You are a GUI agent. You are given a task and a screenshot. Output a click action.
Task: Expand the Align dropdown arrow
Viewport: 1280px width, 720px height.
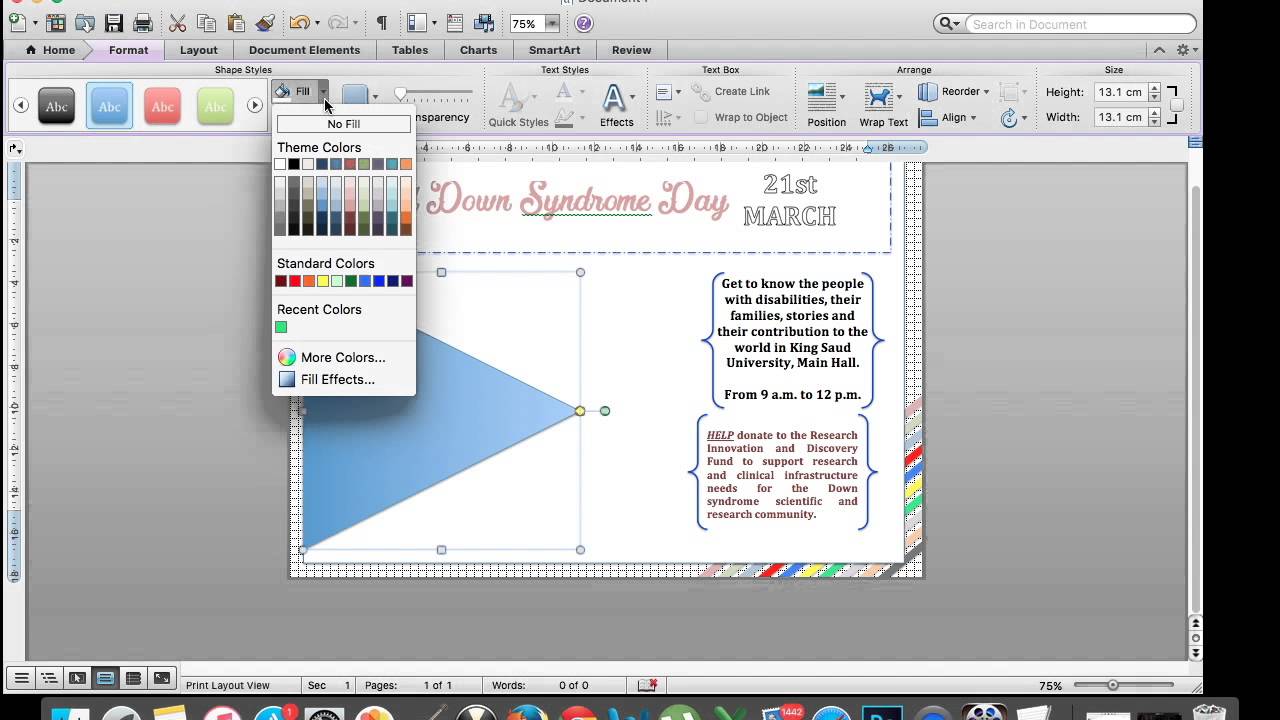coord(973,118)
